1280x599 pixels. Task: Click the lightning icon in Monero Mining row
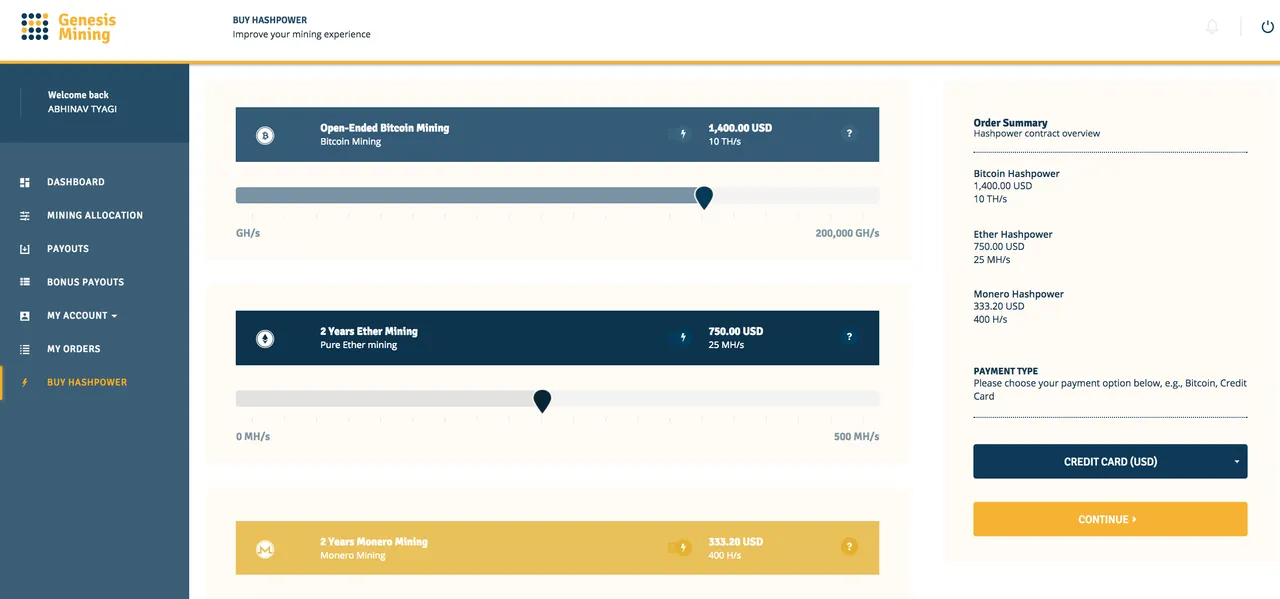pyautogui.click(x=683, y=547)
